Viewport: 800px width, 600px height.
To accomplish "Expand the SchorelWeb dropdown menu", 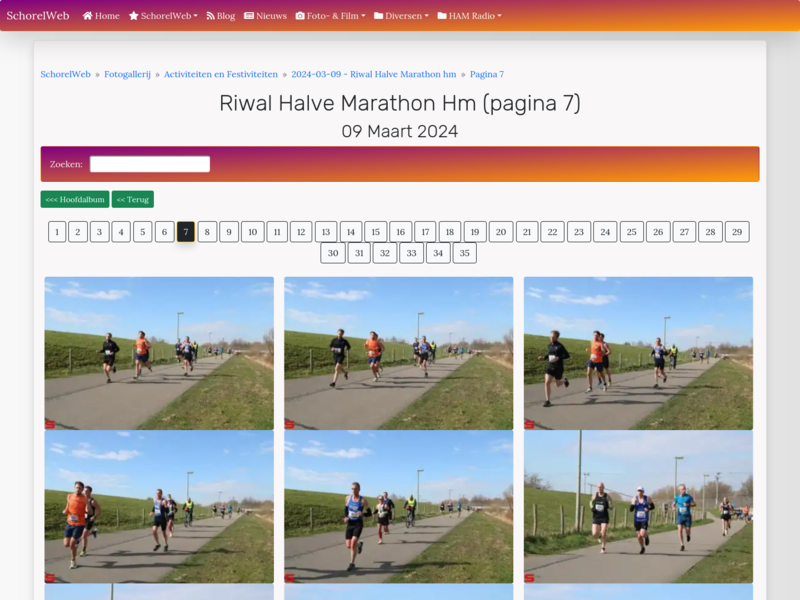I will coord(163,16).
